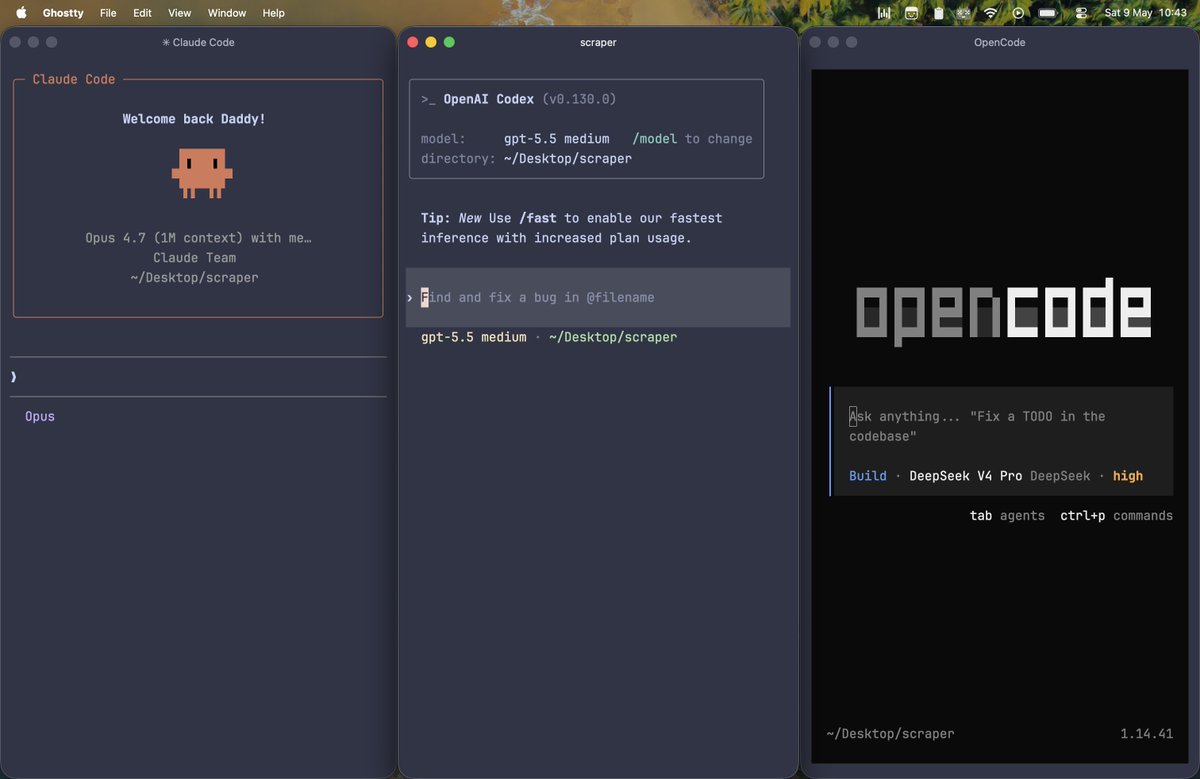Click the Codex version (v0.130.0)
This screenshot has height=779, width=1200.
(x=580, y=99)
